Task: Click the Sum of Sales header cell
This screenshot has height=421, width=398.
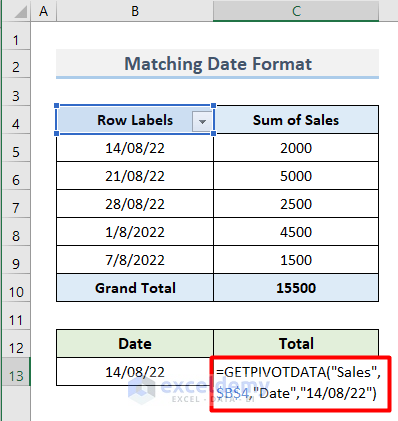Action: point(296,120)
